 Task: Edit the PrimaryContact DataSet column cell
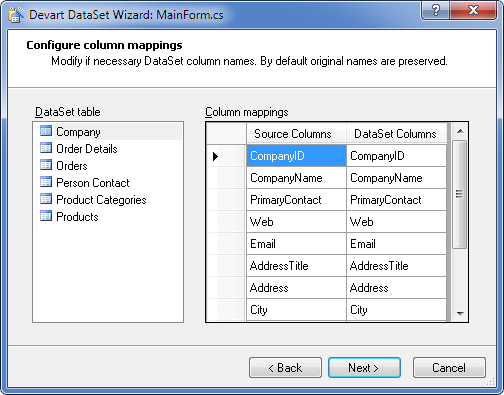396,200
